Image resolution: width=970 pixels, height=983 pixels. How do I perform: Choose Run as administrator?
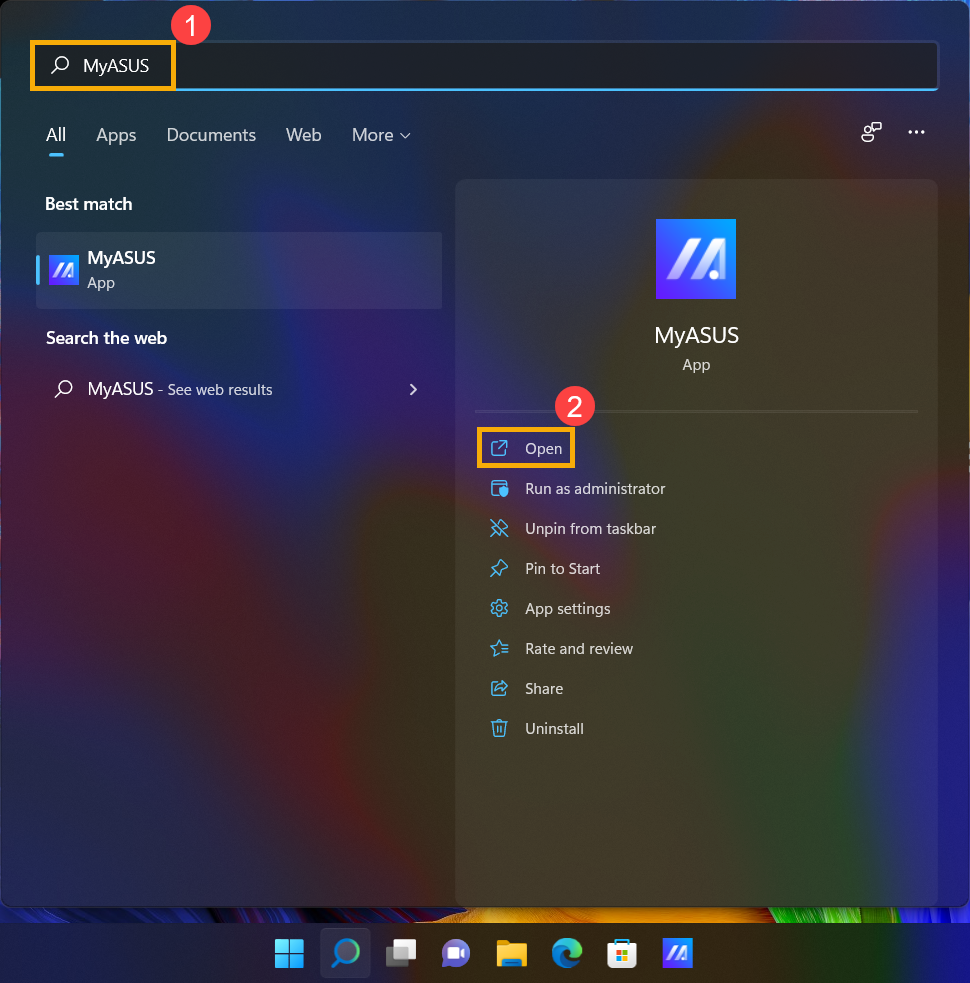[594, 488]
